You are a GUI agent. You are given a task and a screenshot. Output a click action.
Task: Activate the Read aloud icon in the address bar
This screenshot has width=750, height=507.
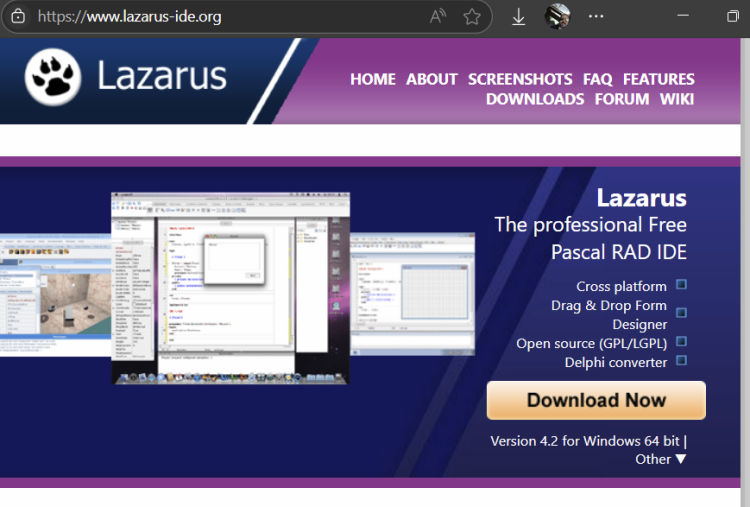(x=438, y=17)
